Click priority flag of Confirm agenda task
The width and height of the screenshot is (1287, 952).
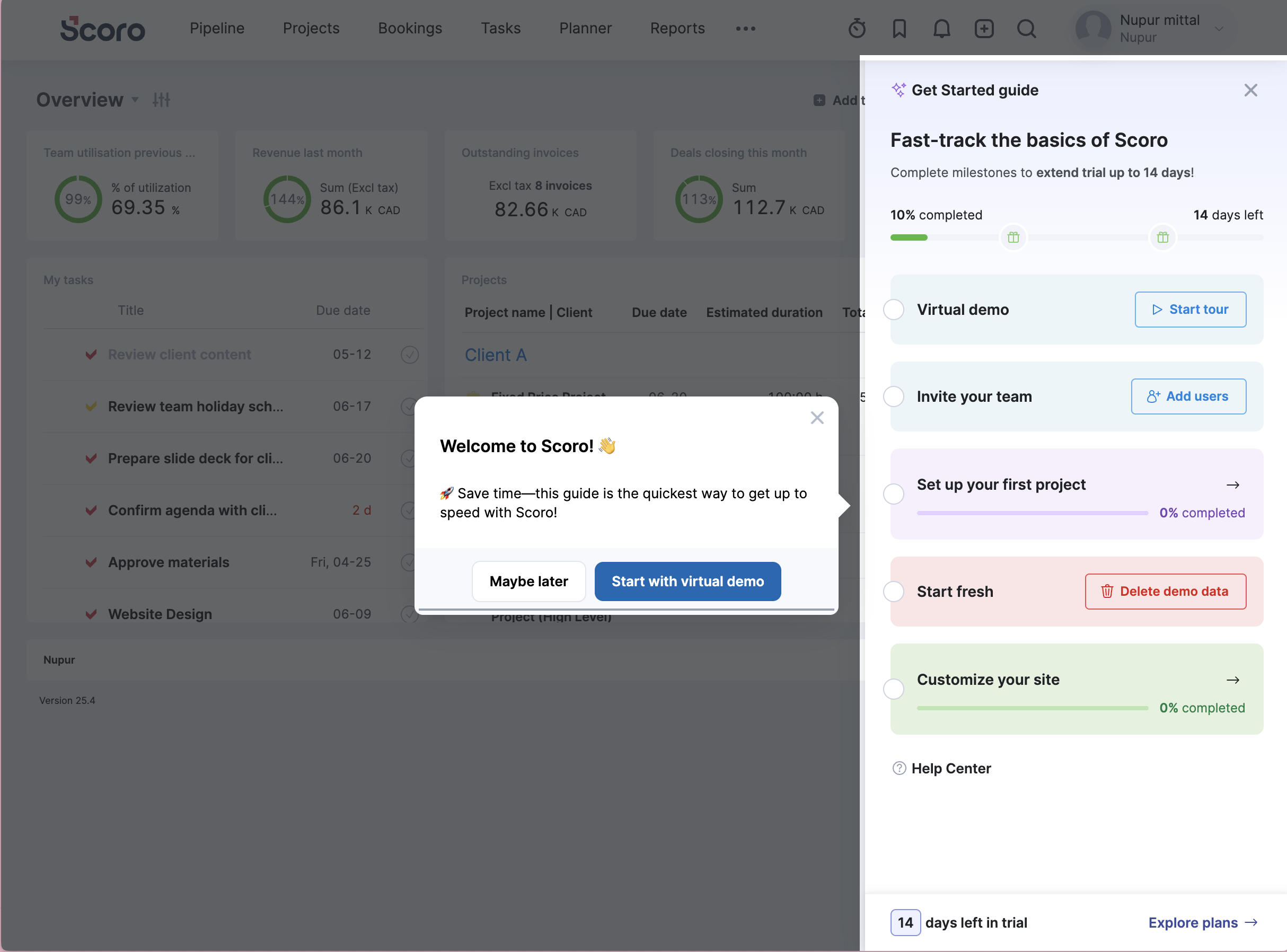[x=91, y=510]
